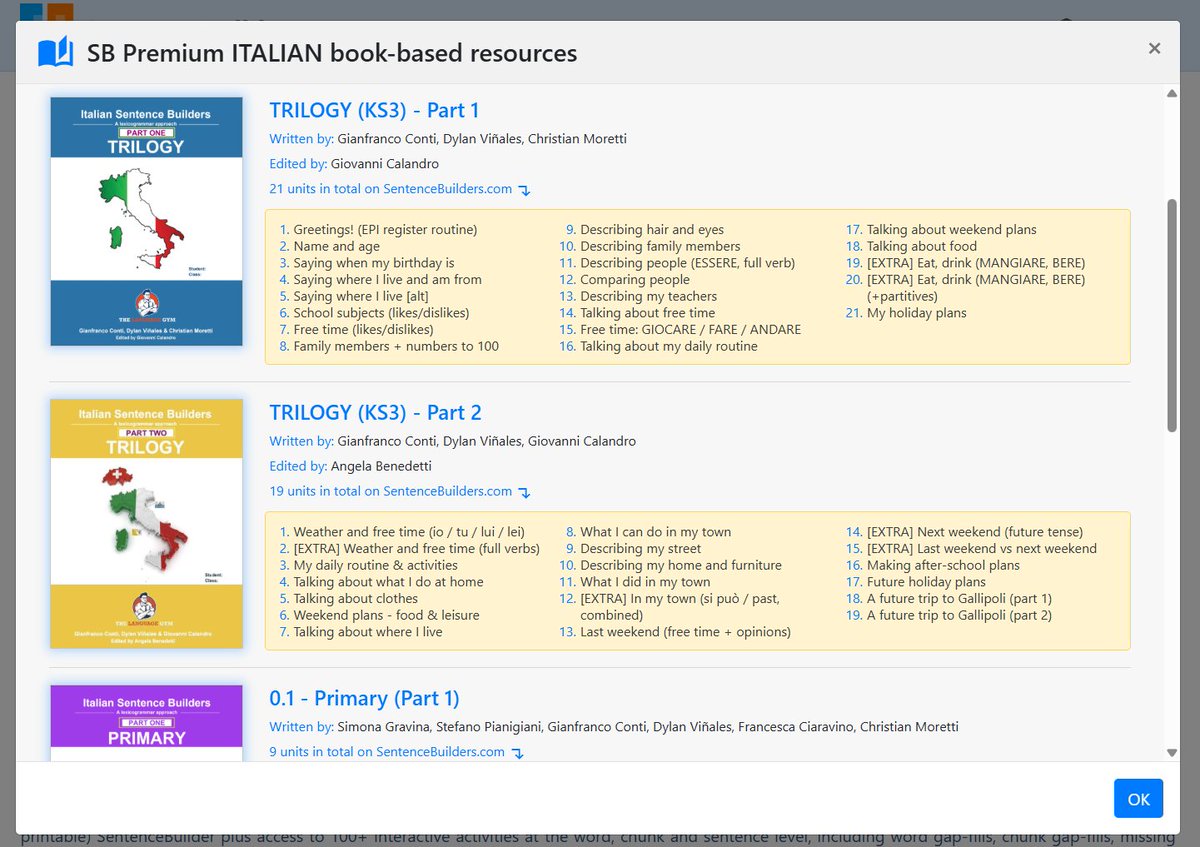Select unit 'What I can do in my town'
This screenshot has height=847, width=1200.
(x=655, y=532)
